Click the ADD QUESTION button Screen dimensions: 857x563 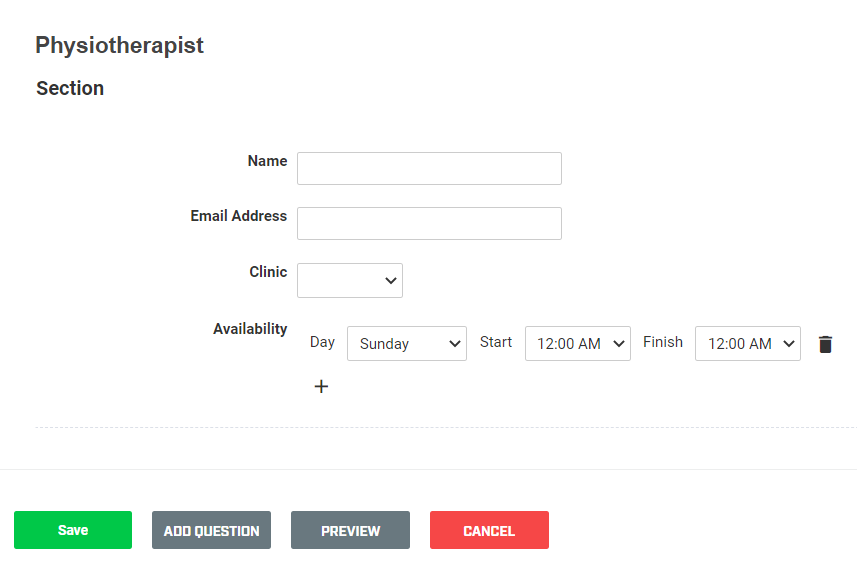click(212, 530)
